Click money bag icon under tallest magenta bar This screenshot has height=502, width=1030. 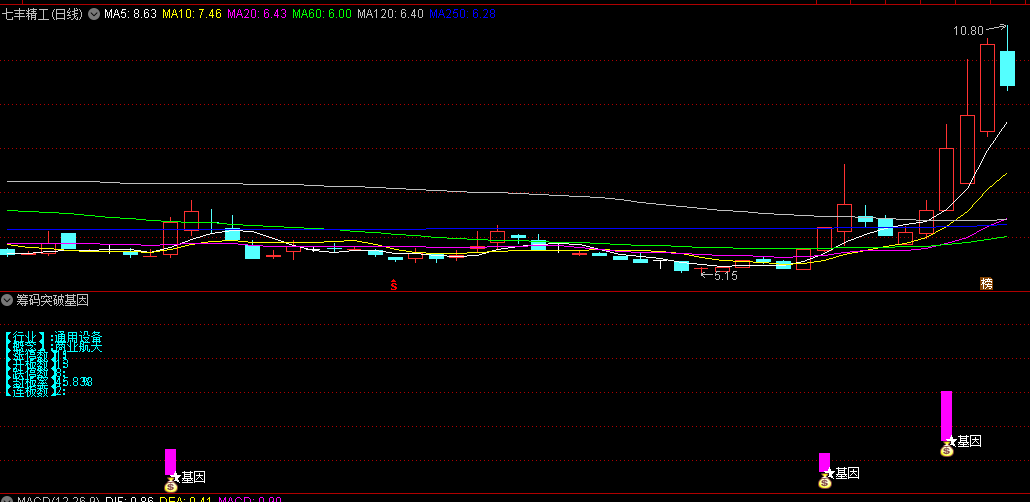coord(947,450)
